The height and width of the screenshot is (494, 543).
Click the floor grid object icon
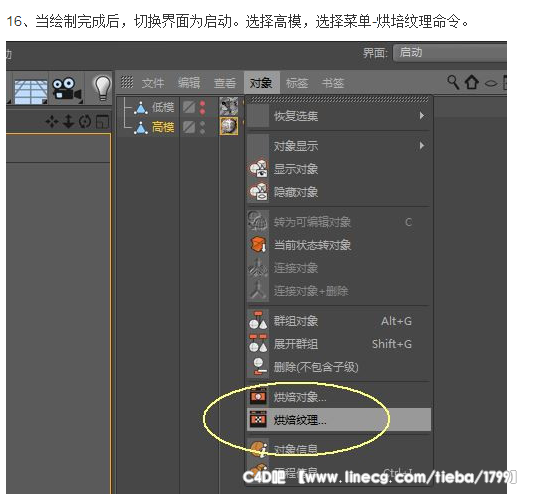(x=30, y=91)
